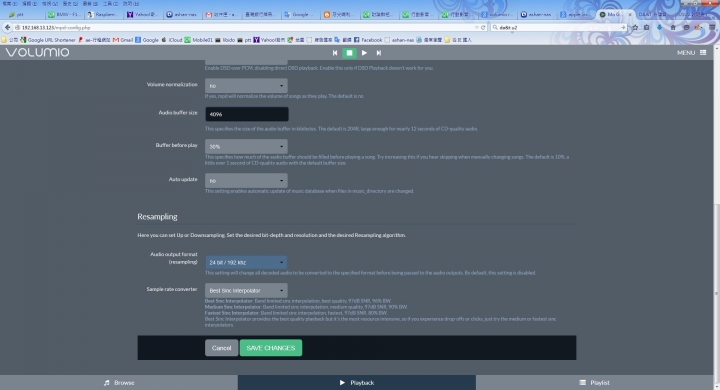
Task: Click the page reload icon
Action: tap(483, 28)
